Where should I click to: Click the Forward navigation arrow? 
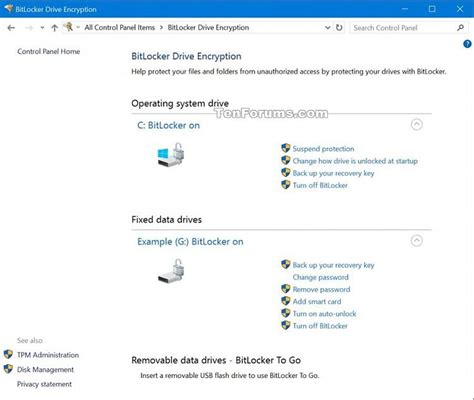click(x=29, y=28)
